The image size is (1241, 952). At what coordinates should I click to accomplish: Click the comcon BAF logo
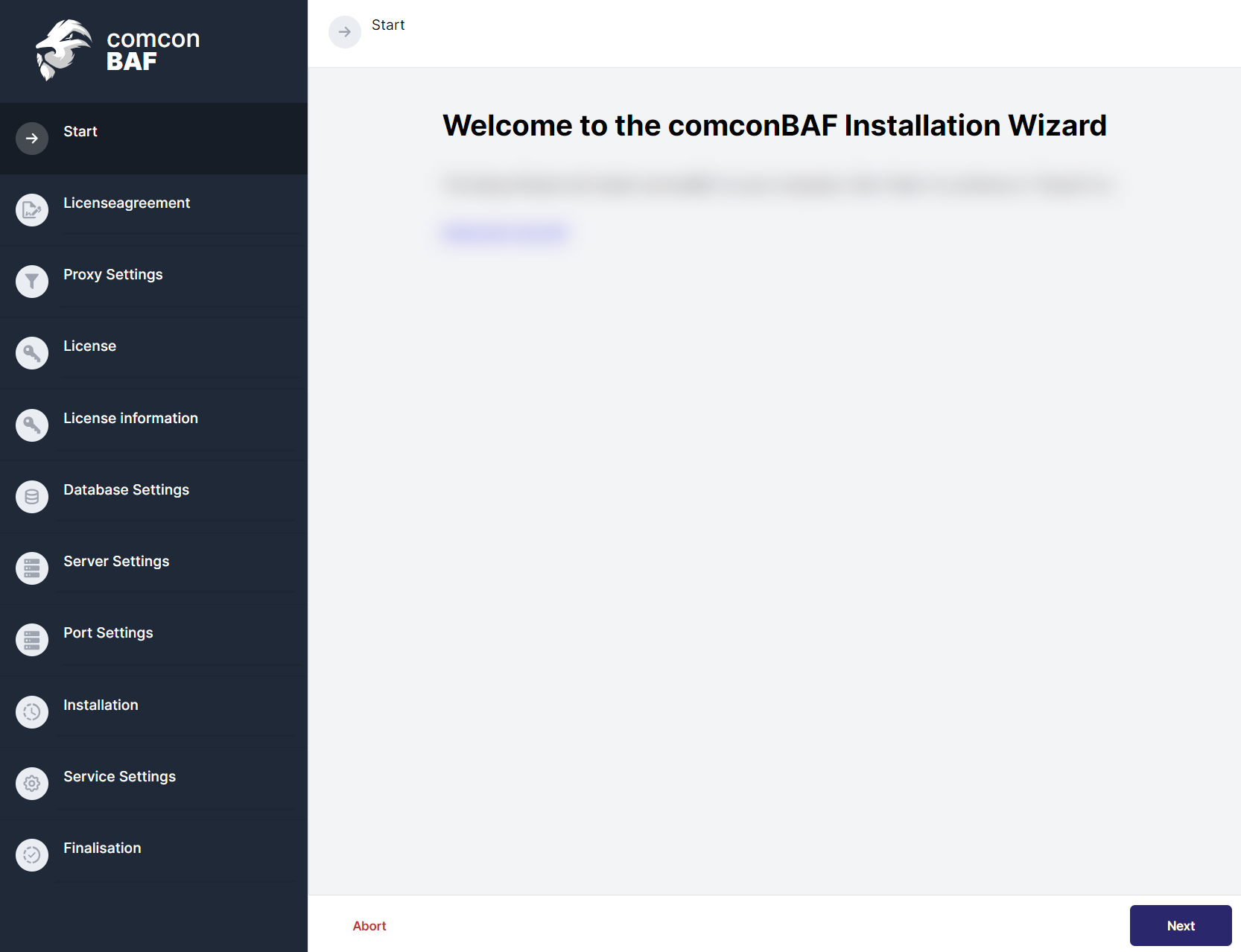[x=118, y=50]
